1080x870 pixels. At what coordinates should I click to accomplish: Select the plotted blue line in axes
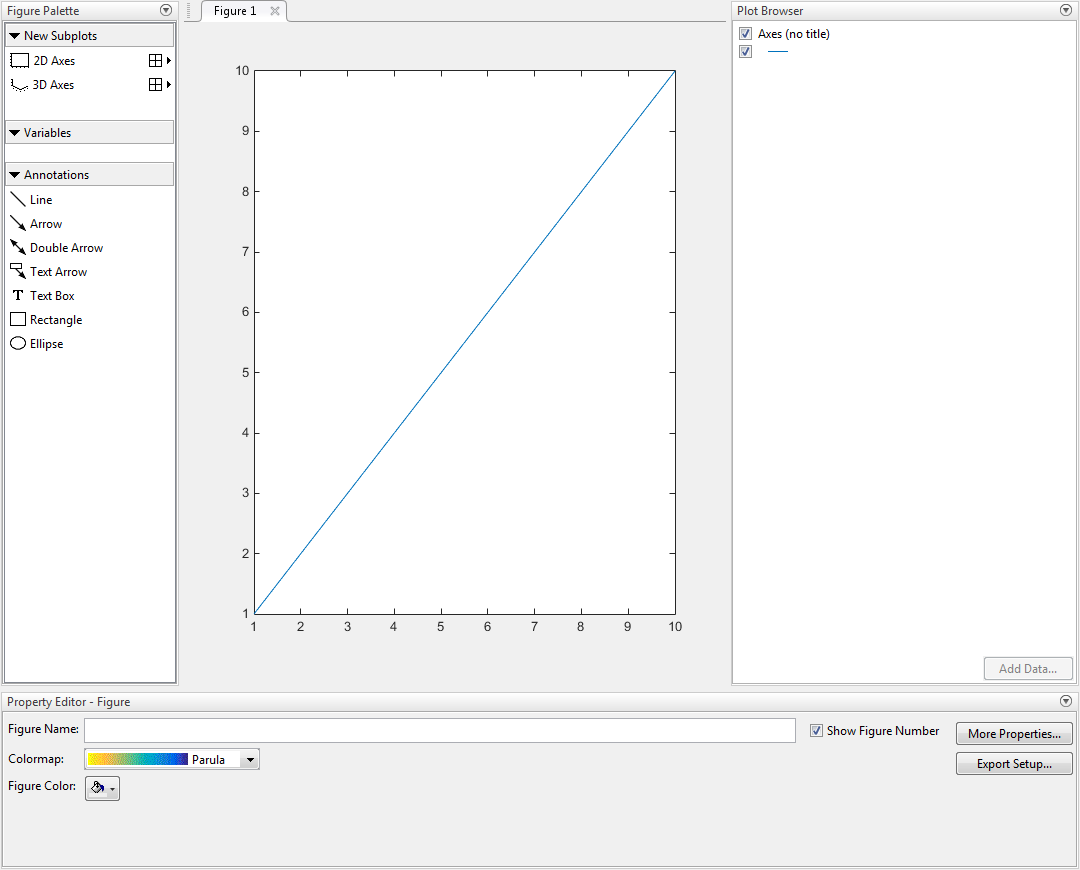point(465,342)
